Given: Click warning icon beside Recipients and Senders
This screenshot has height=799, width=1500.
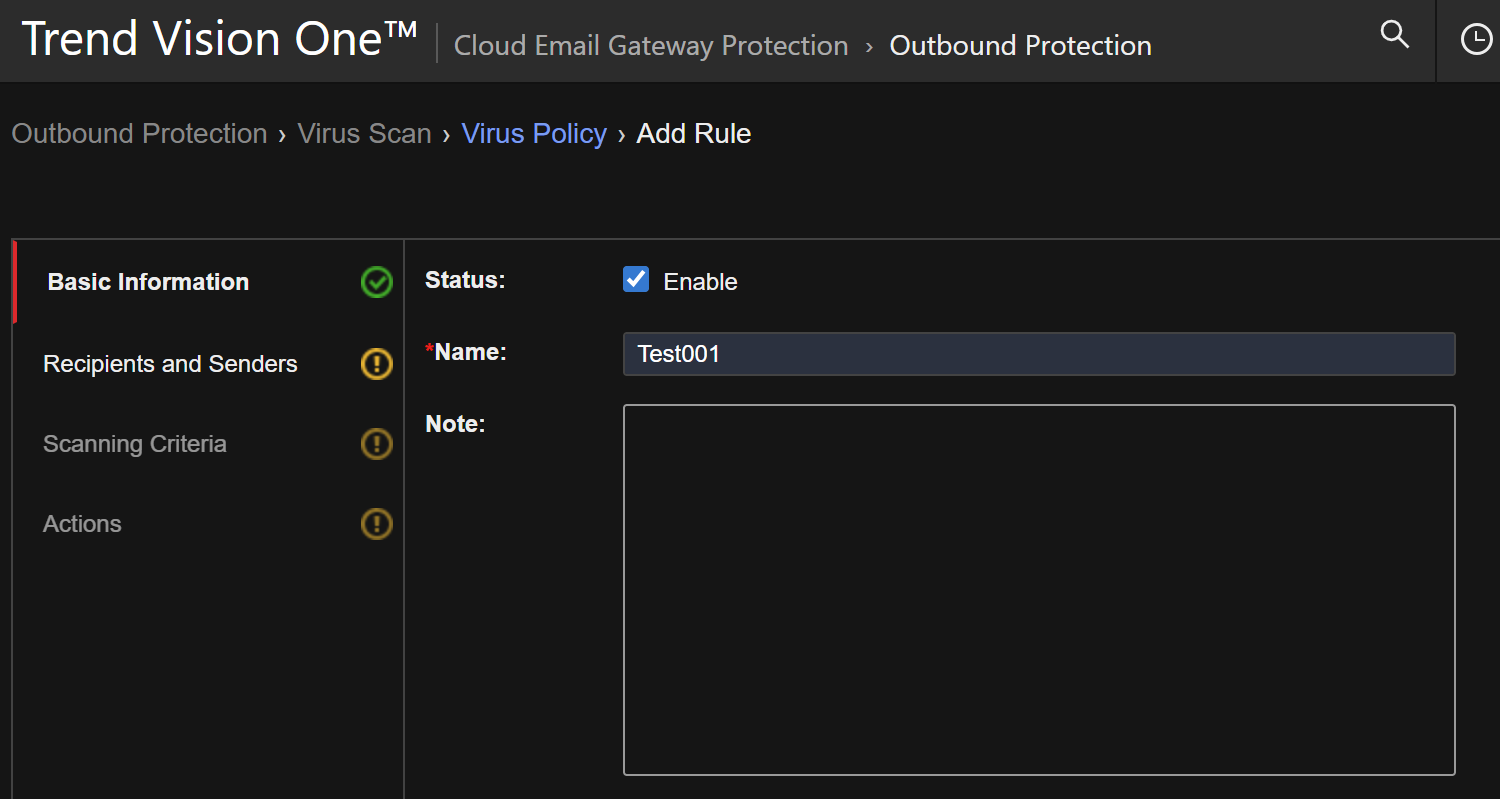Looking at the screenshot, I should pos(377,364).
